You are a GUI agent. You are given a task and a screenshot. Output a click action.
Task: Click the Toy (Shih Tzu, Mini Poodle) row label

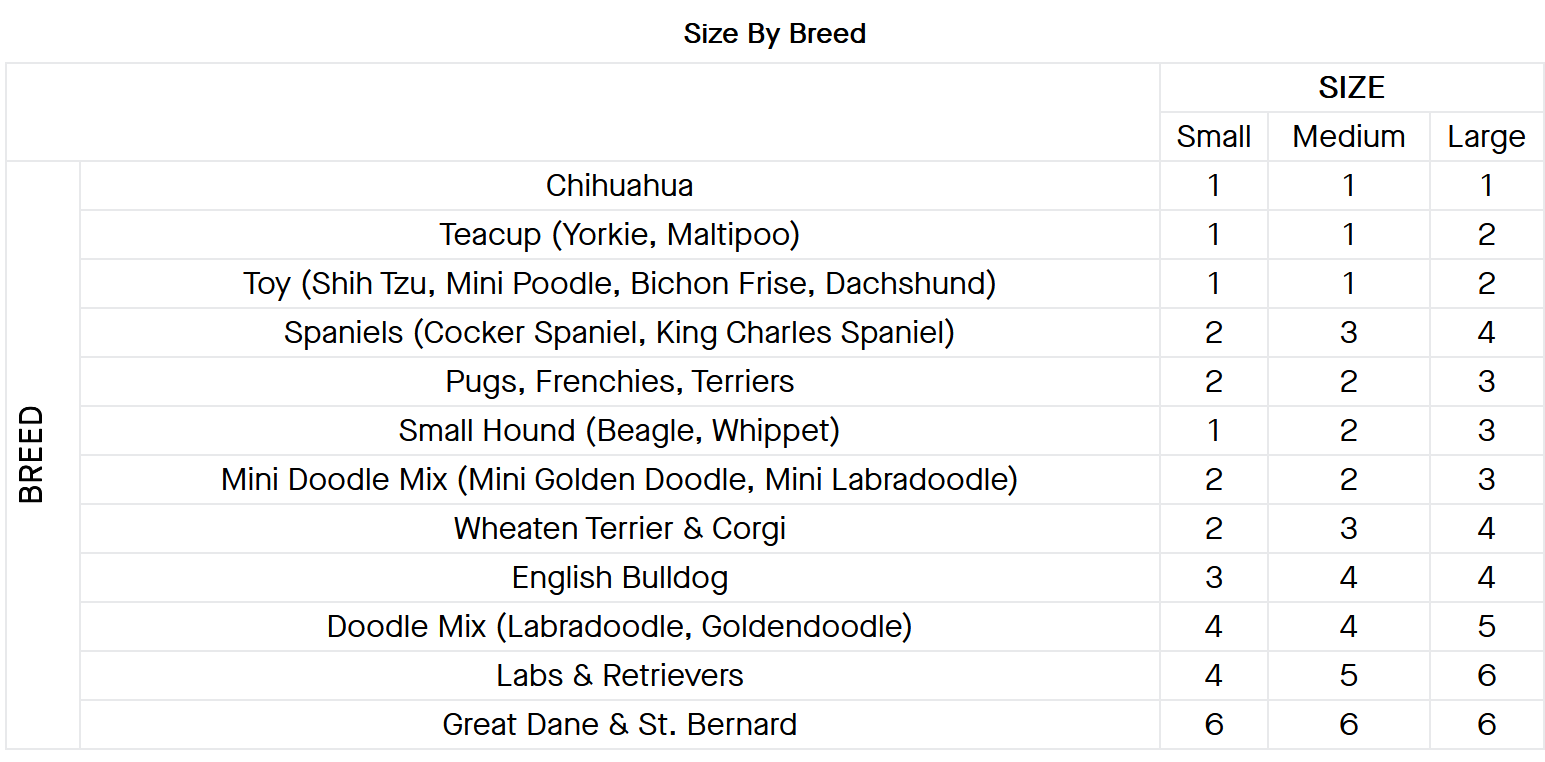[x=619, y=284]
